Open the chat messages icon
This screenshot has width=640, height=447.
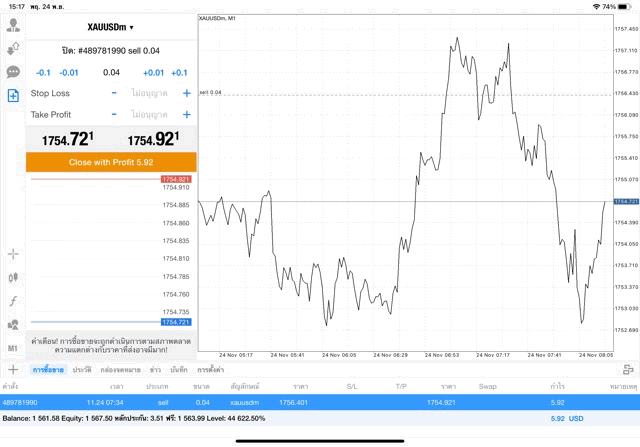click(x=13, y=72)
